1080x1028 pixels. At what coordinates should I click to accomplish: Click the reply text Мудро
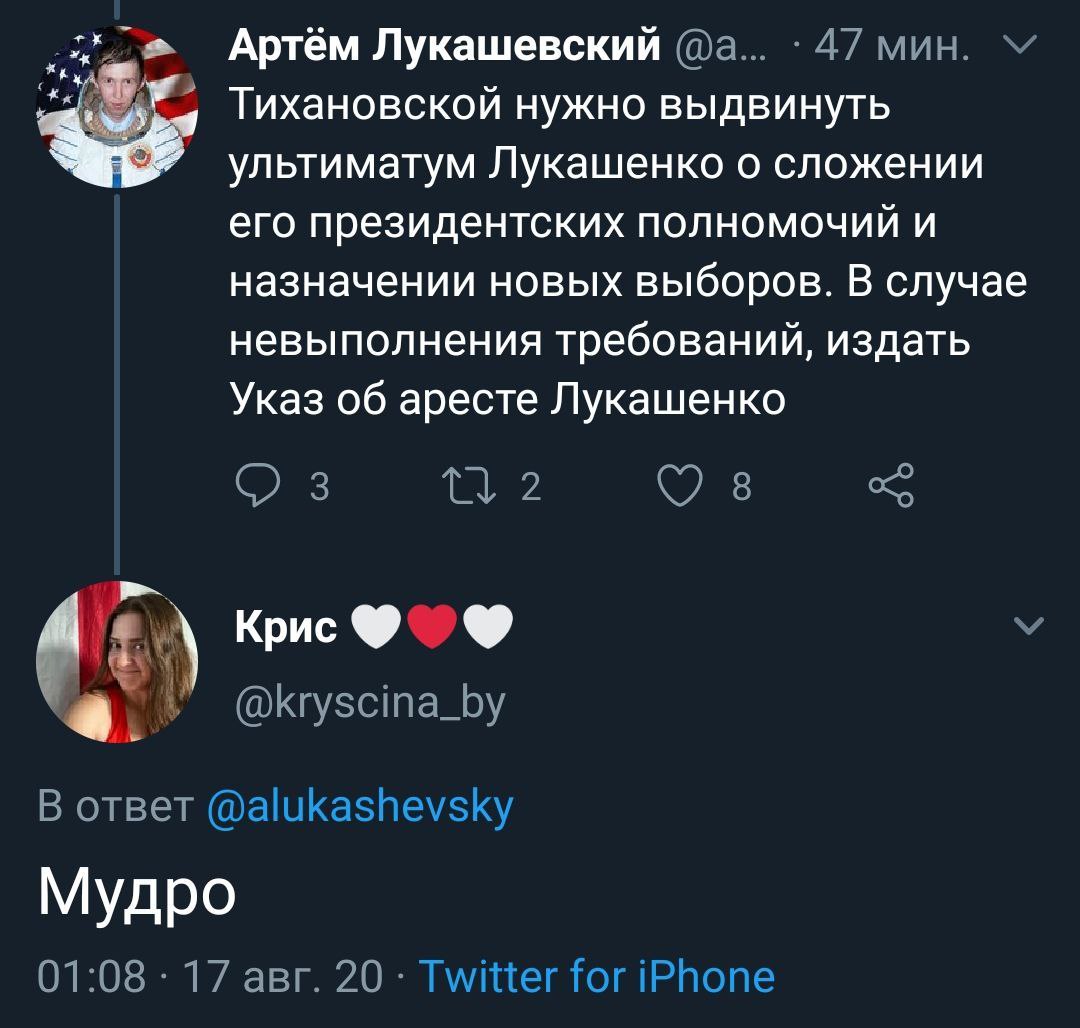tap(138, 892)
